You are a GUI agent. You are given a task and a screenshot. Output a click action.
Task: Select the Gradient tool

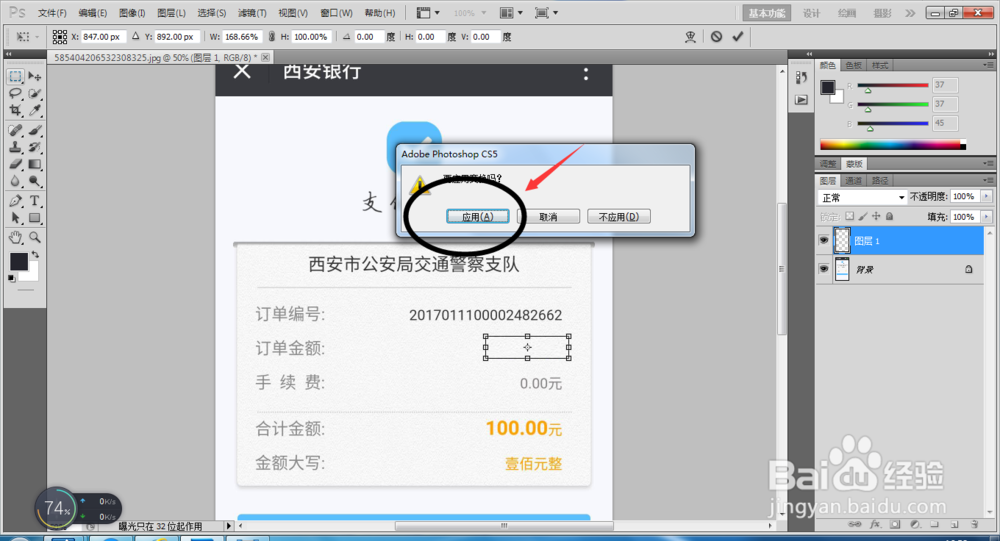(x=34, y=165)
